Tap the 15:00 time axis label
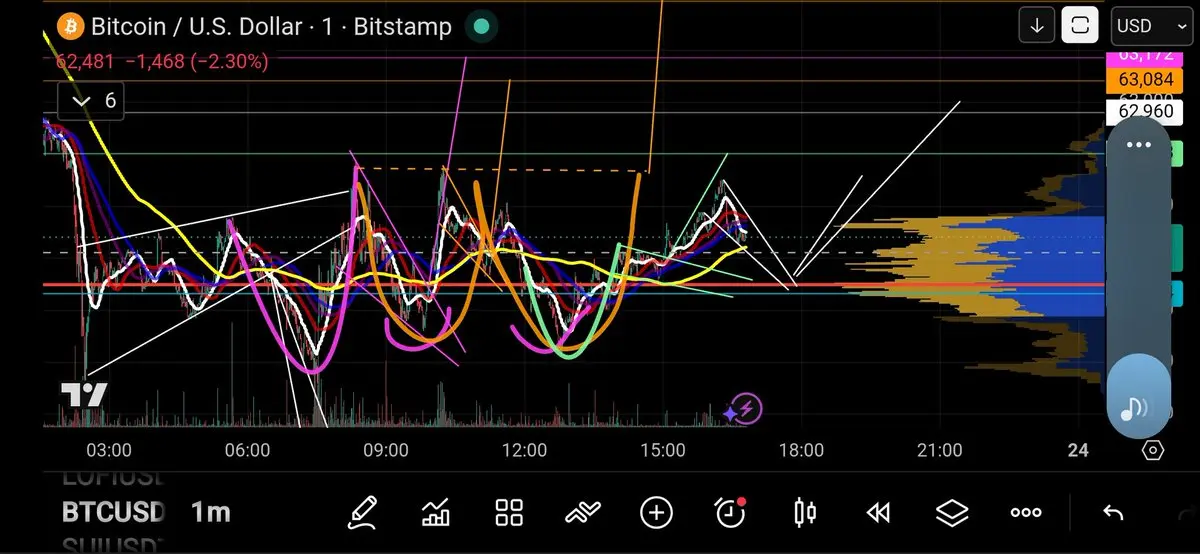The width and height of the screenshot is (1200, 554). coord(662,451)
